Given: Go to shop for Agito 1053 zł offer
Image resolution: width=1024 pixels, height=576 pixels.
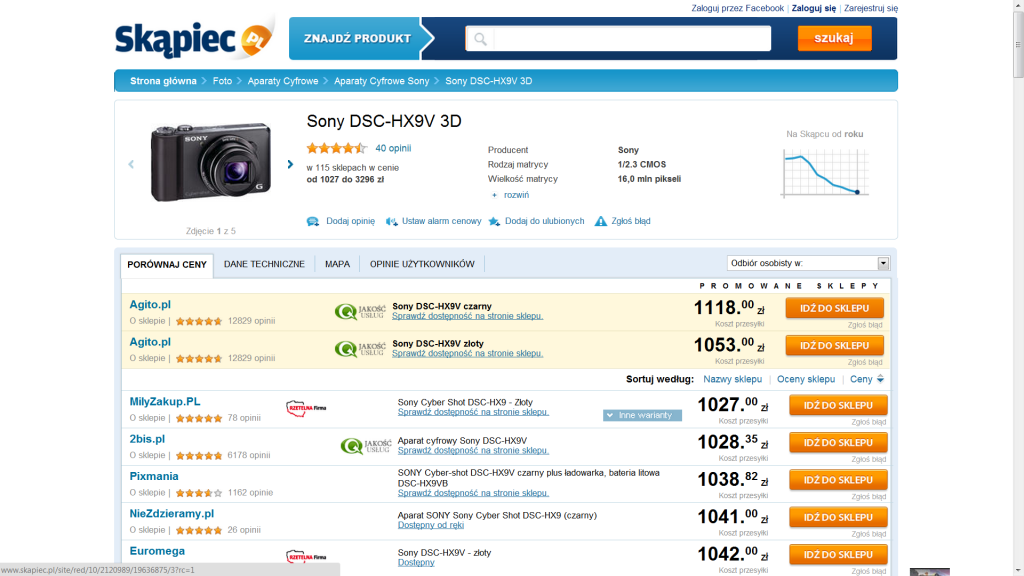Looking at the screenshot, I should pyautogui.click(x=835, y=345).
